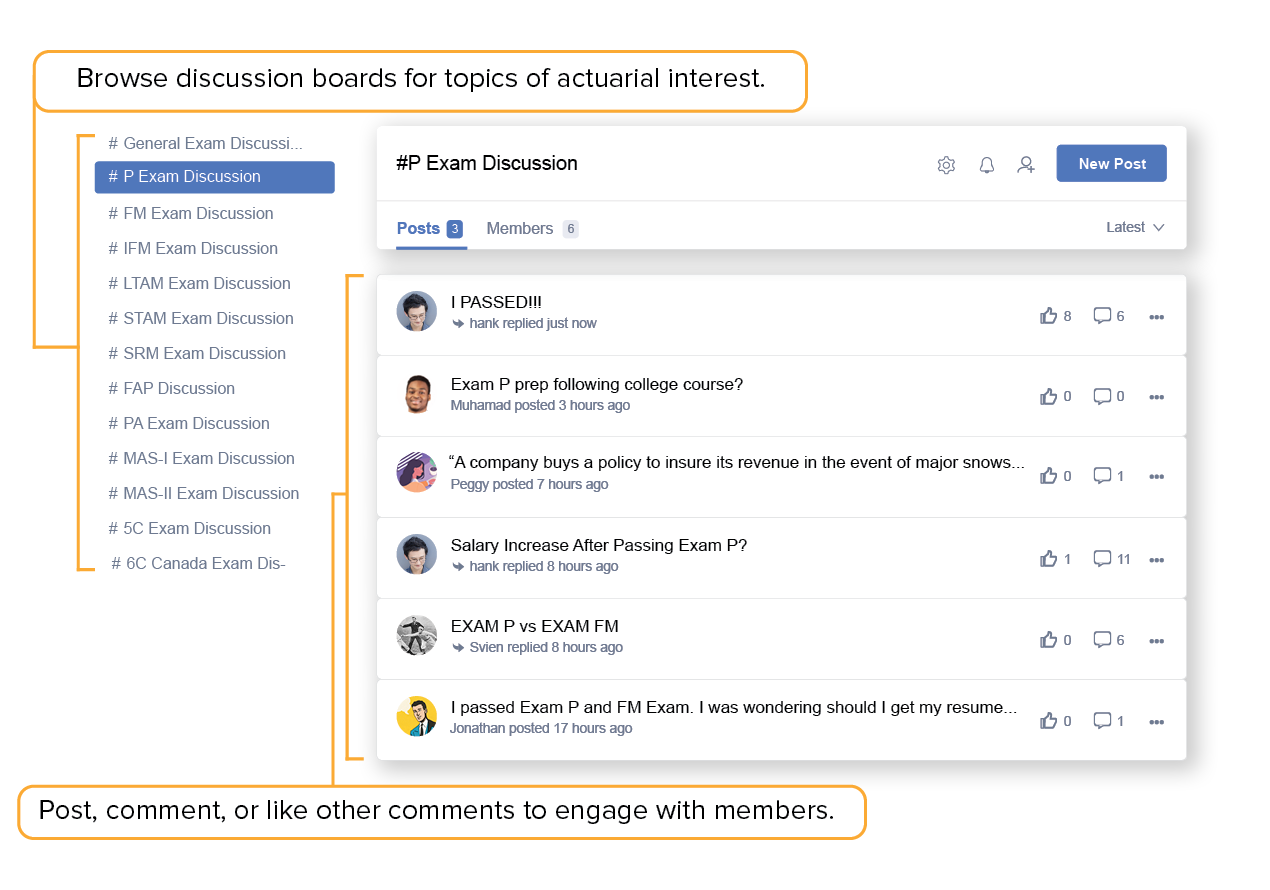Like the "I PASSED!!!" post
Screen dimensions: 1270x890
1049,316
